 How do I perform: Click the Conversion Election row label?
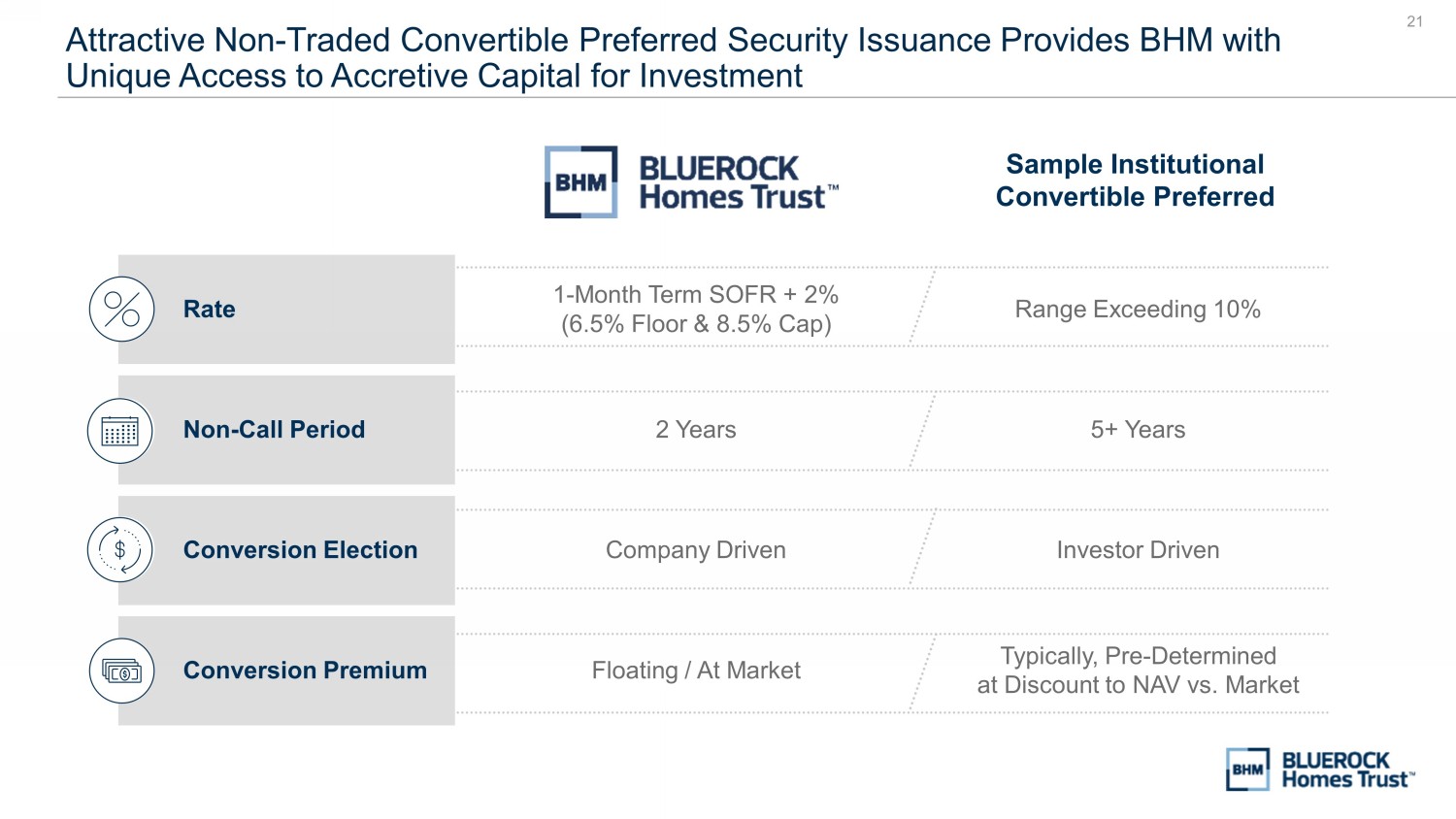click(x=301, y=549)
